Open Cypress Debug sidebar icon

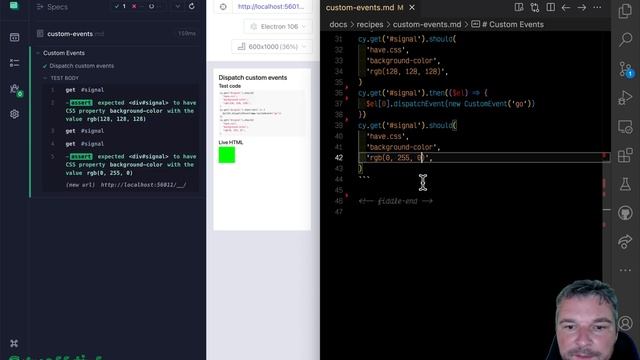(x=15, y=89)
